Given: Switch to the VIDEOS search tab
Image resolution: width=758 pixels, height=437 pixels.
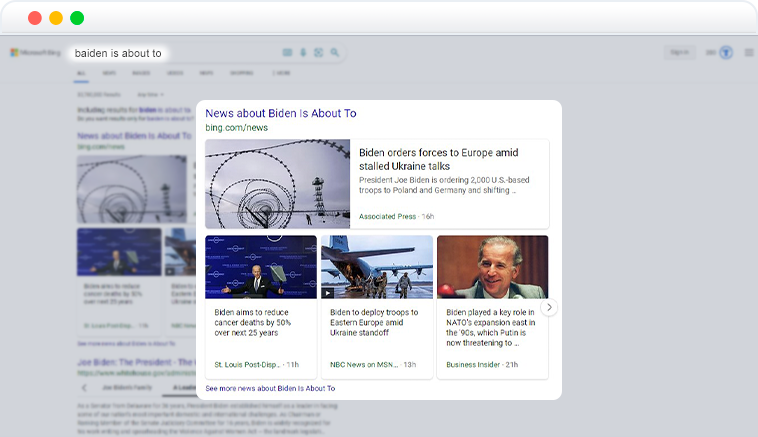Looking at the screenshot, I should pos(175,73).
